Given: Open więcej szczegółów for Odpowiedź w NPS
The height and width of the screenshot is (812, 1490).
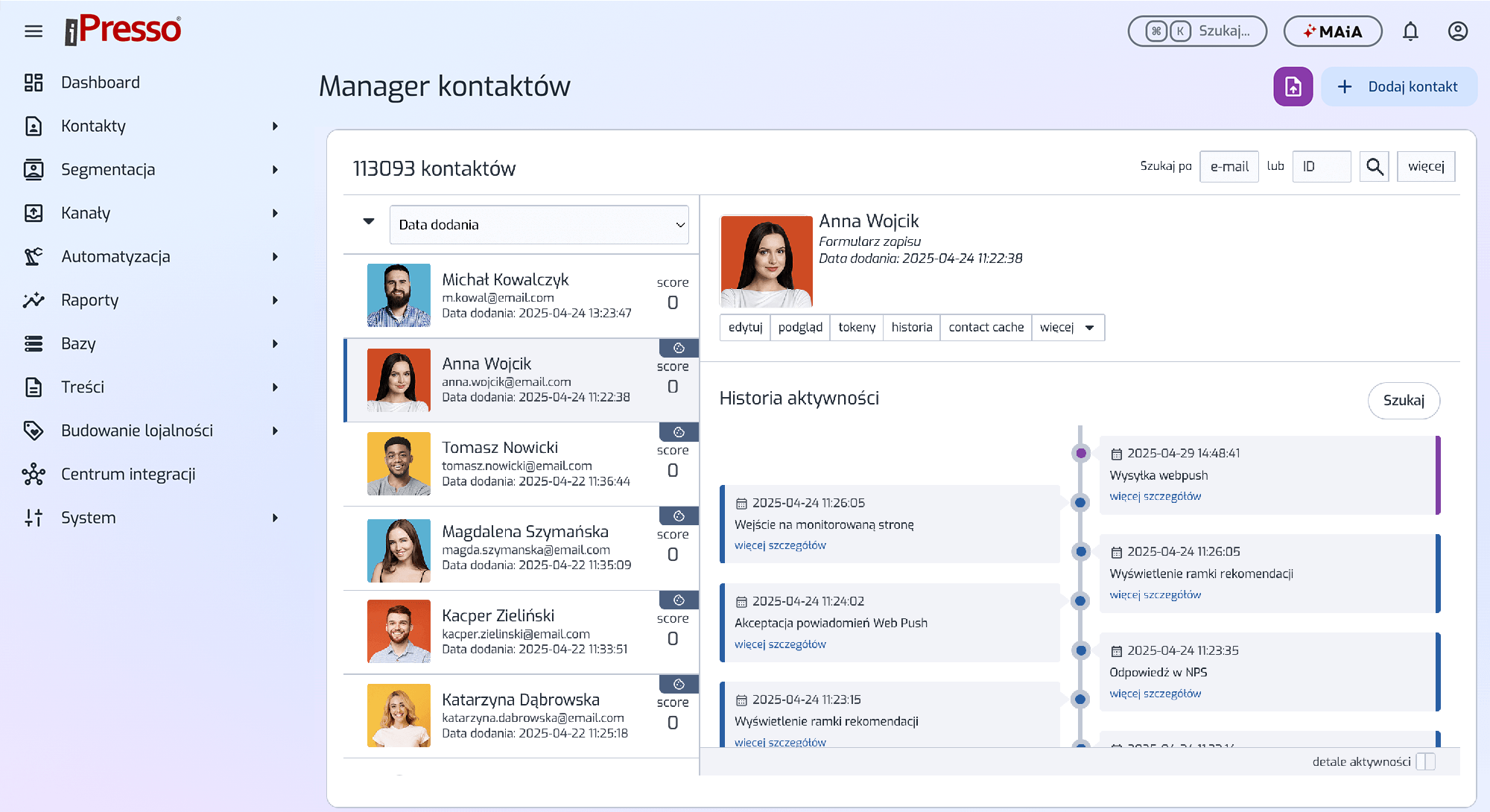Looking at the screenshot, I should tap(1155, 694).
